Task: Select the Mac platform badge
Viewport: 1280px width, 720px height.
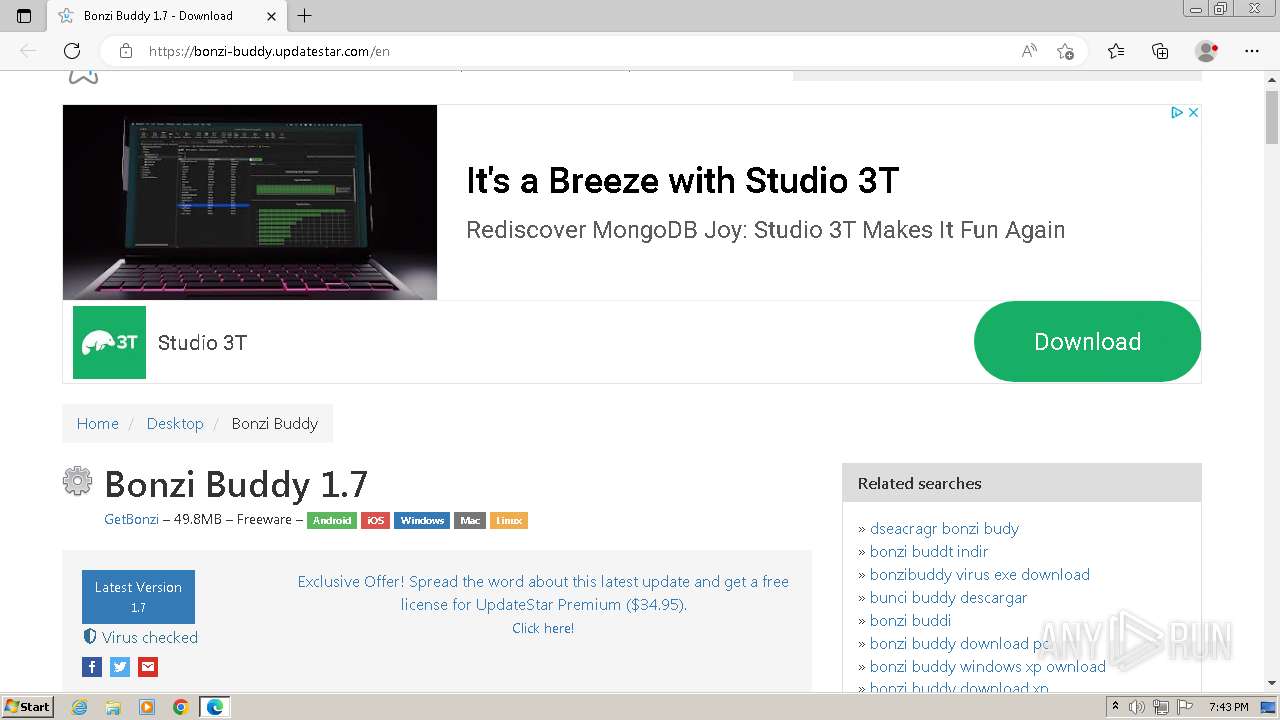Action: [470, 520]
